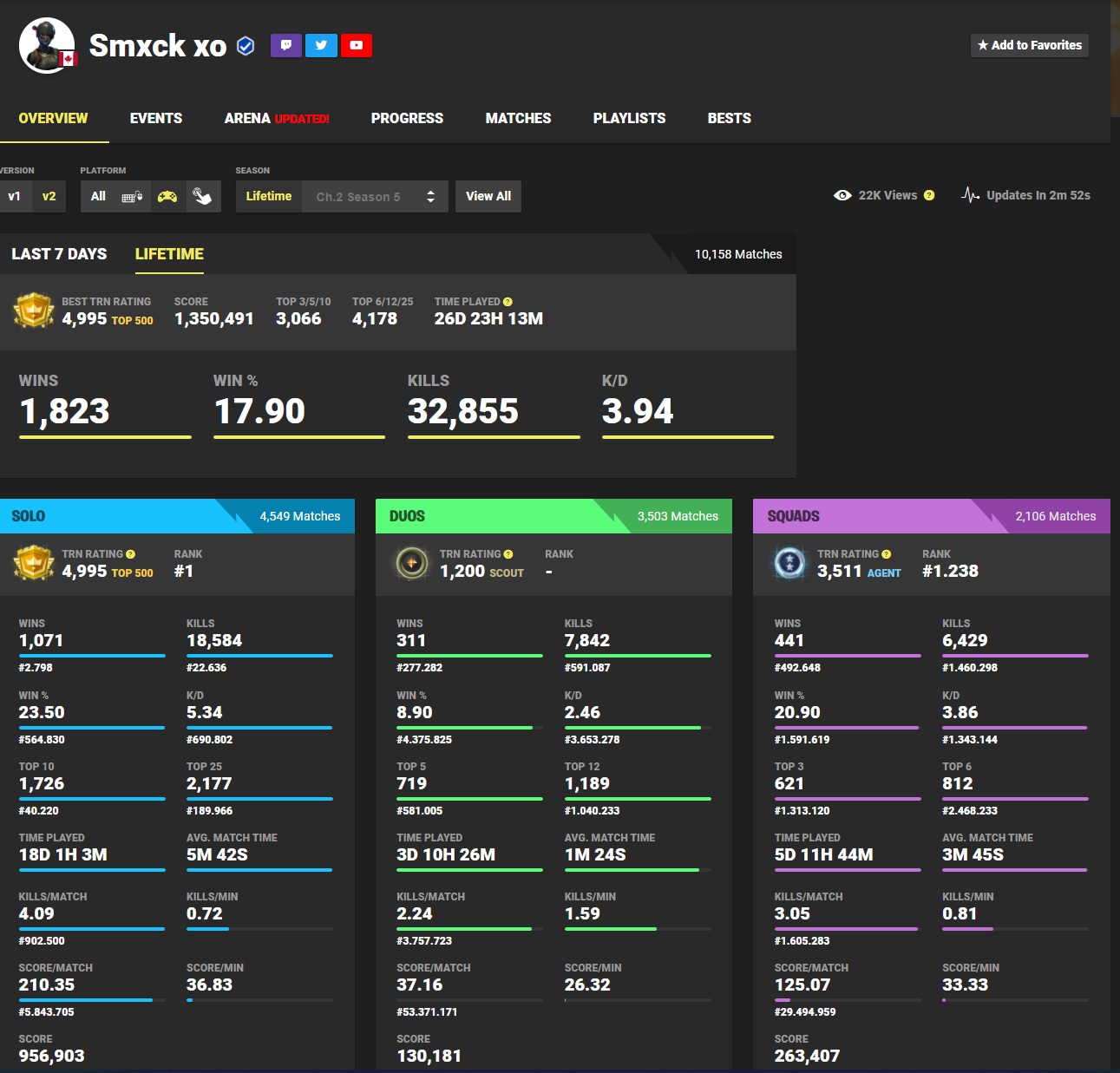This screenshot has width=1120, height=1073.
Task: Select touch platform filter
Action: 202,197
